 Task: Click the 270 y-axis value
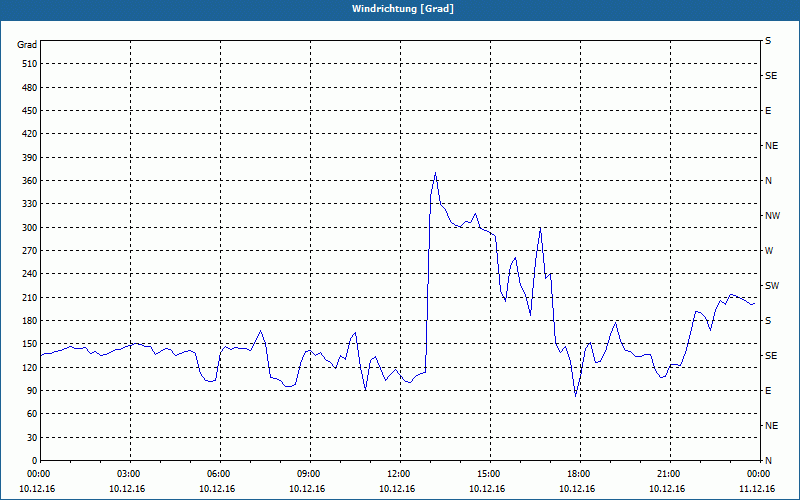pos(30,251)
